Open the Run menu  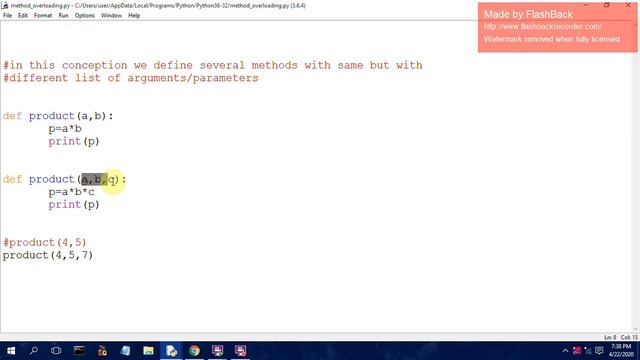(63, 16)
